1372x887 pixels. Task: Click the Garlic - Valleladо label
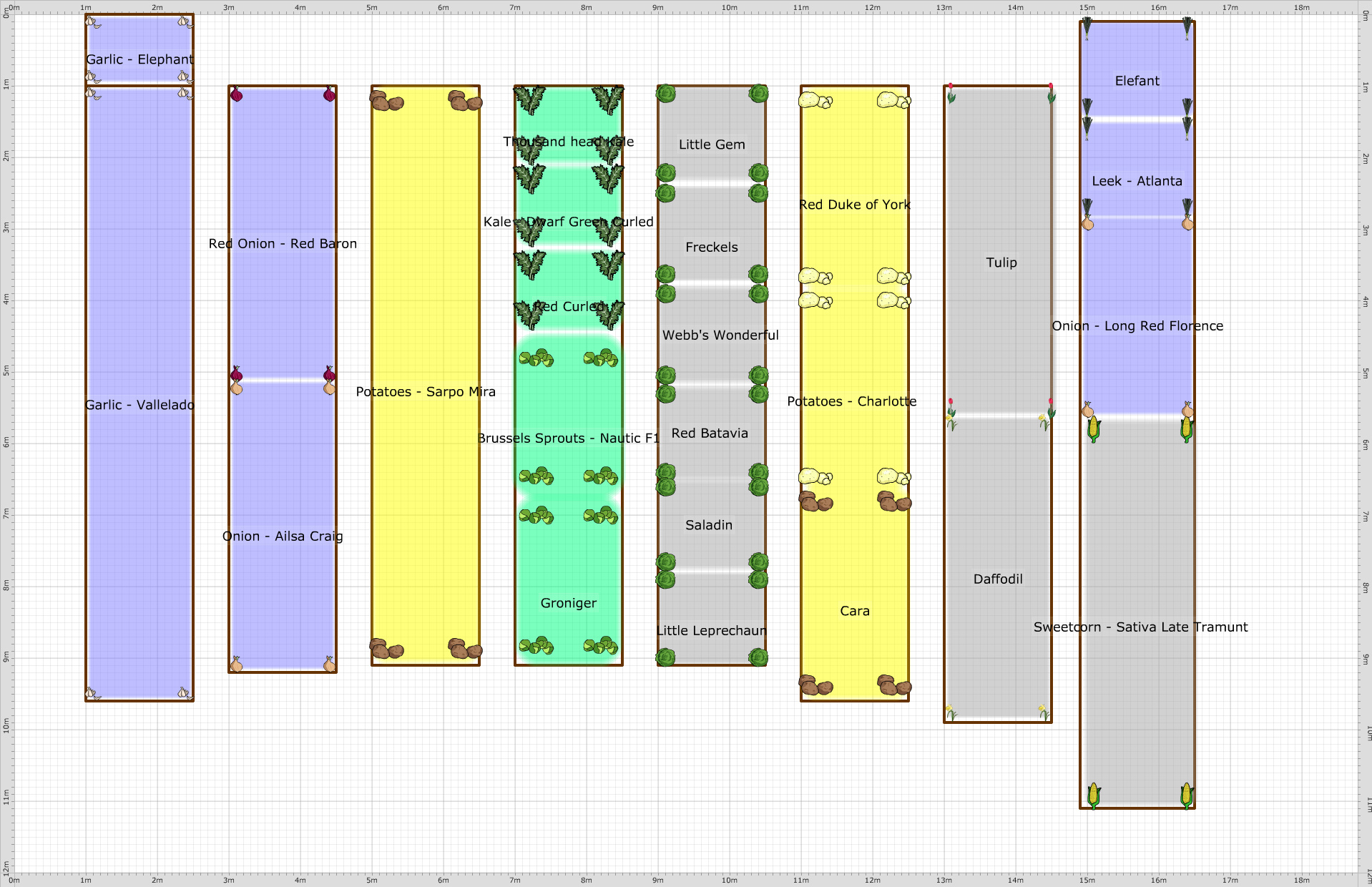pos(139,405)
